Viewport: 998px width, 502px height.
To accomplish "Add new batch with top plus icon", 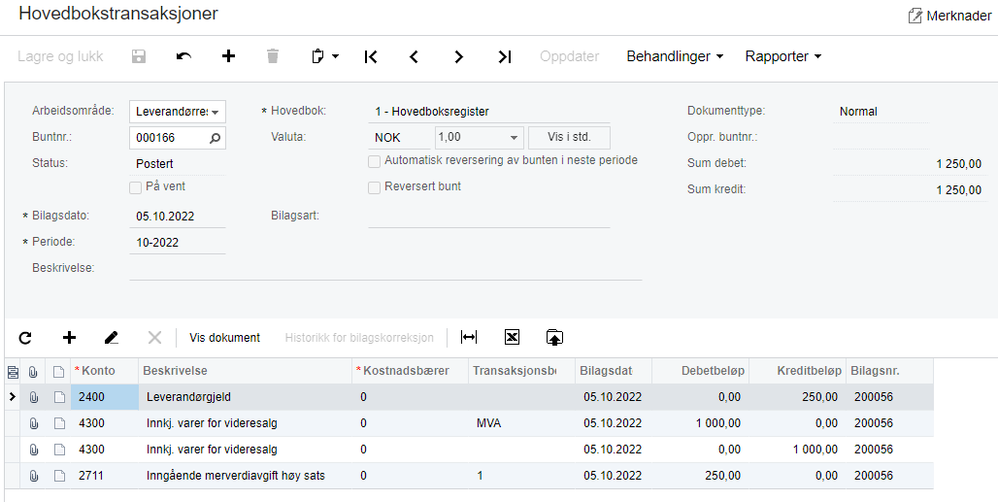I will (228, 56).
